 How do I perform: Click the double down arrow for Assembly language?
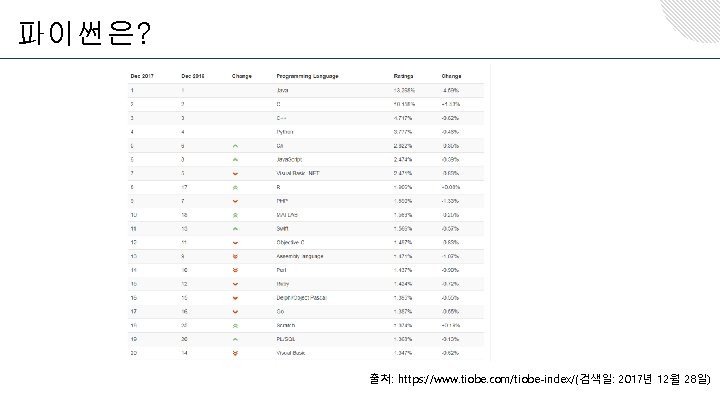coord(235,256)
